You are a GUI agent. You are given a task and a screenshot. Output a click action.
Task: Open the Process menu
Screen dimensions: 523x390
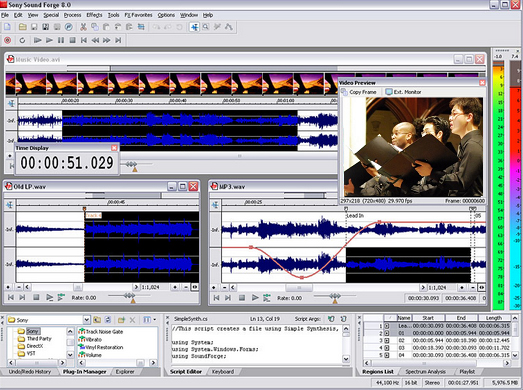(72, 15)
